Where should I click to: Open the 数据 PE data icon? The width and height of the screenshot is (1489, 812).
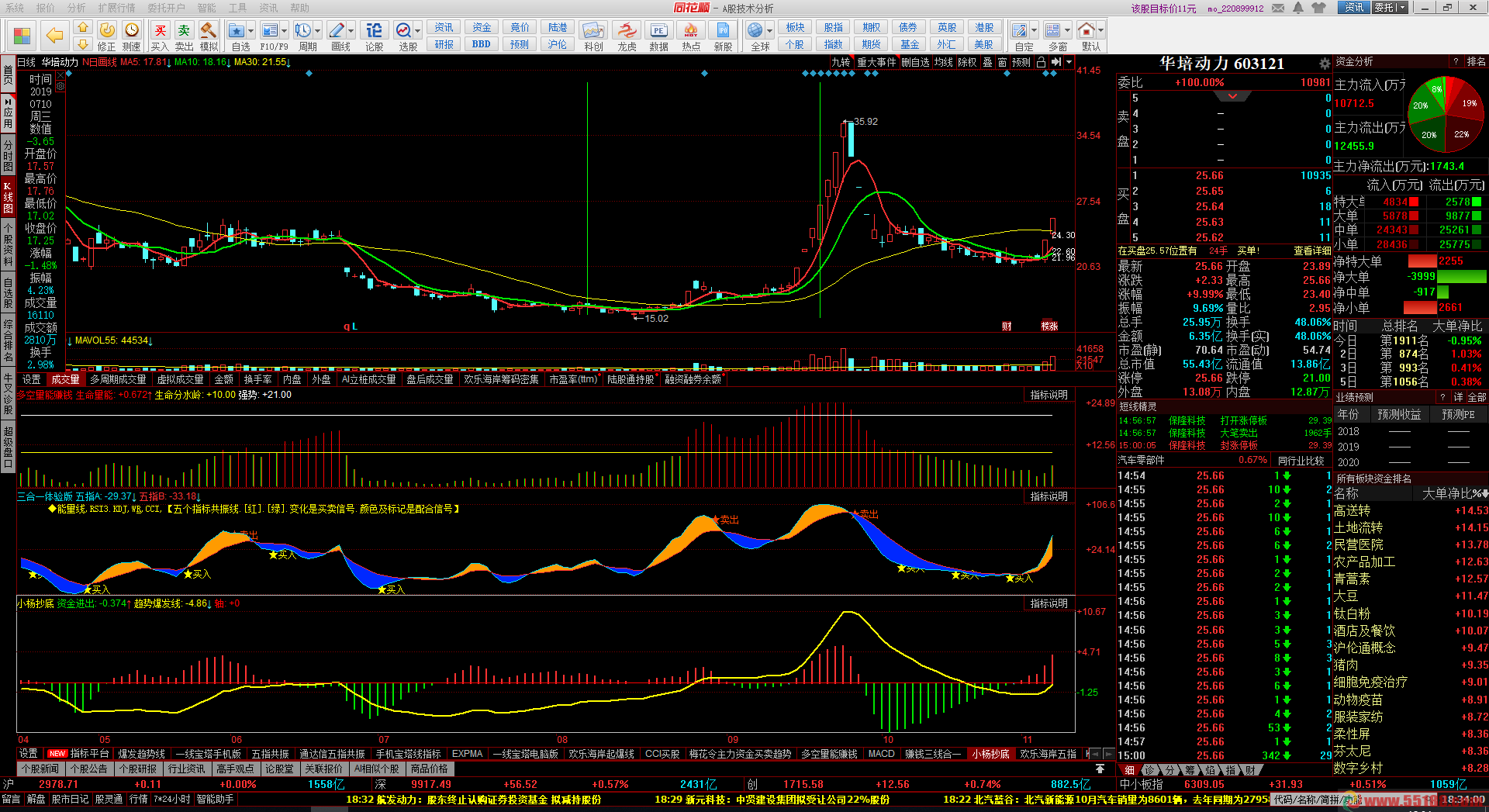658,35
